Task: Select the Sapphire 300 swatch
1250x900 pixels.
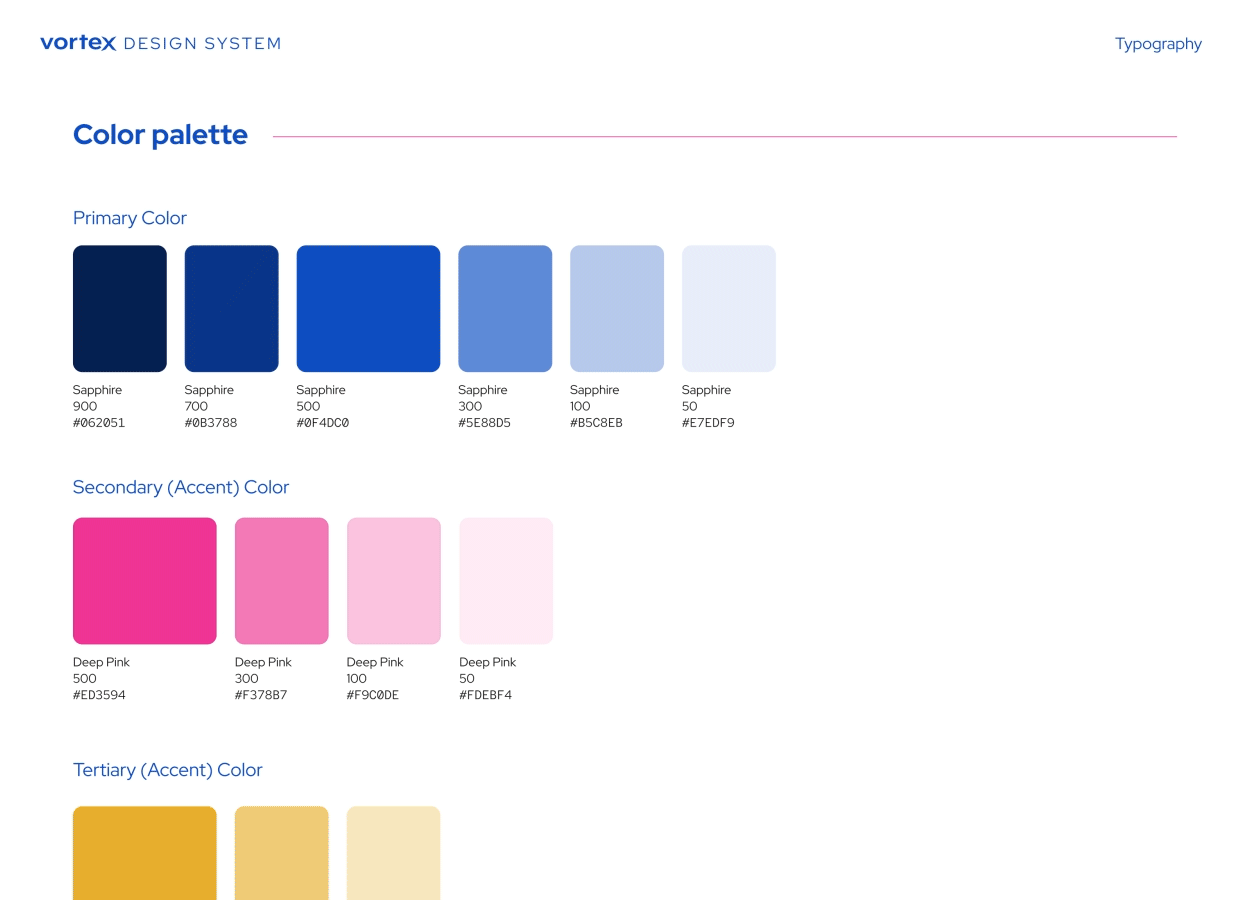Action: (505, 309)
